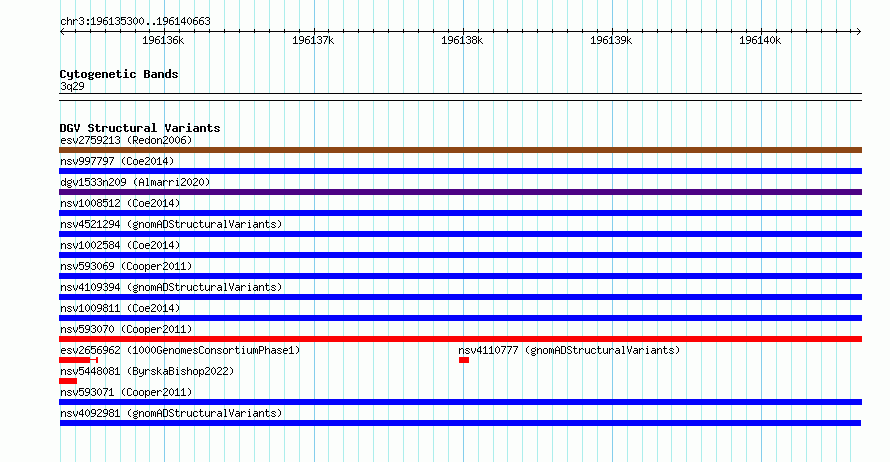Screen dimensions: 890x462
Task: Open the nsv593071 (Cooper2011) label
Action: [x=126, y=392]
